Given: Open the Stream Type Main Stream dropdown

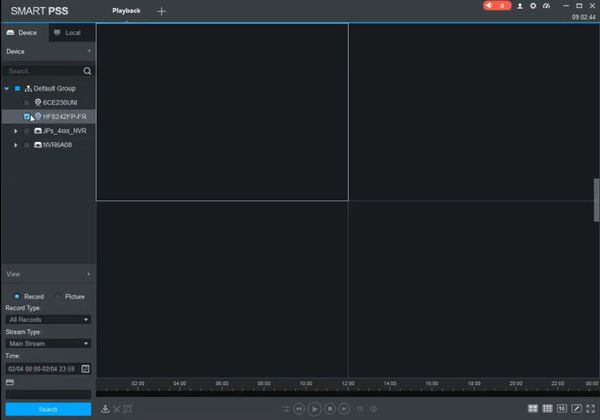Looking at the screenshot, I should coord(48,343).
